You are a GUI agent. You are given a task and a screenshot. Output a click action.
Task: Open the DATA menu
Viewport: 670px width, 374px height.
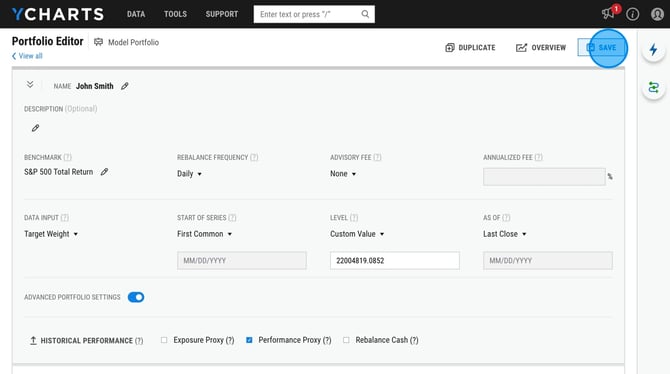coord(136,14)
